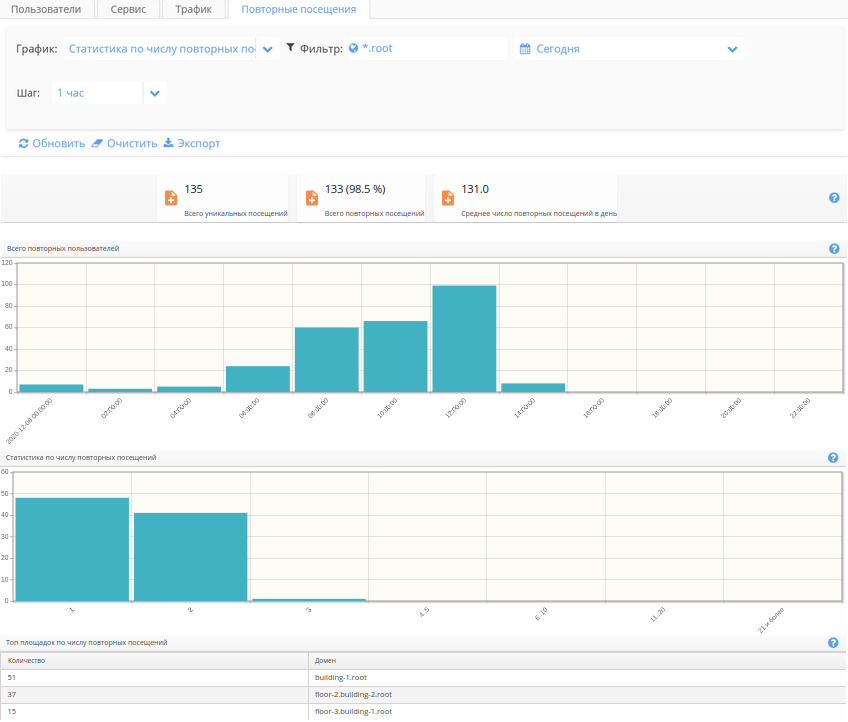This screenshot has width=848, height=722.
Task: Click the calendar icon in the date selector
Action: (x=525, y=49)
